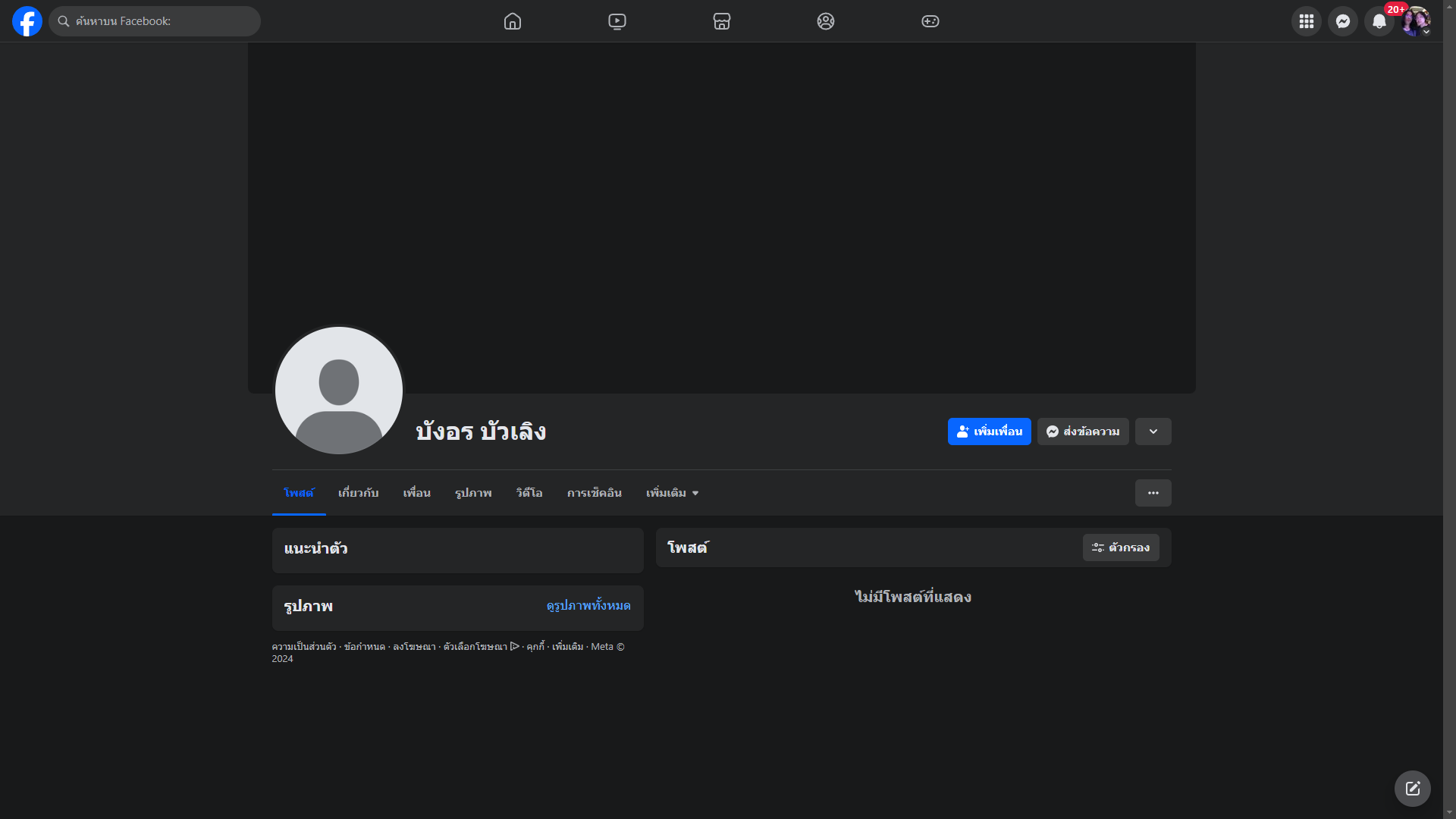
Task: Click the new message compose icon
Action: [1413, 789]
